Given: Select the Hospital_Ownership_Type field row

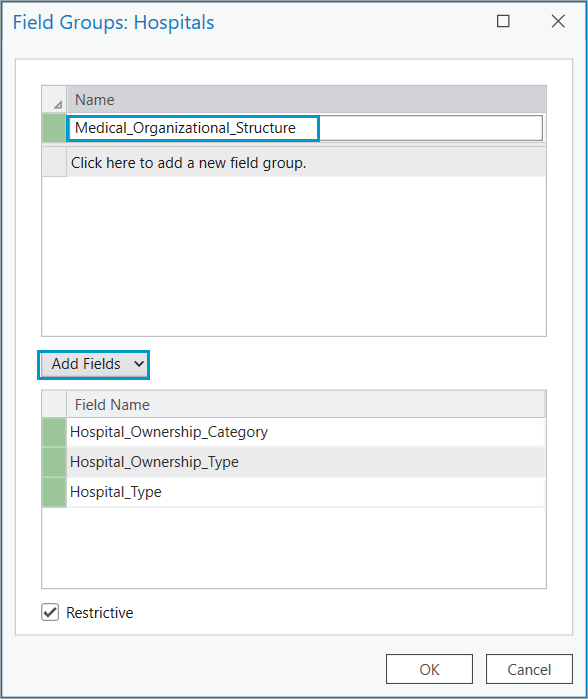Looking at the screenshot, I should point(305,462).
